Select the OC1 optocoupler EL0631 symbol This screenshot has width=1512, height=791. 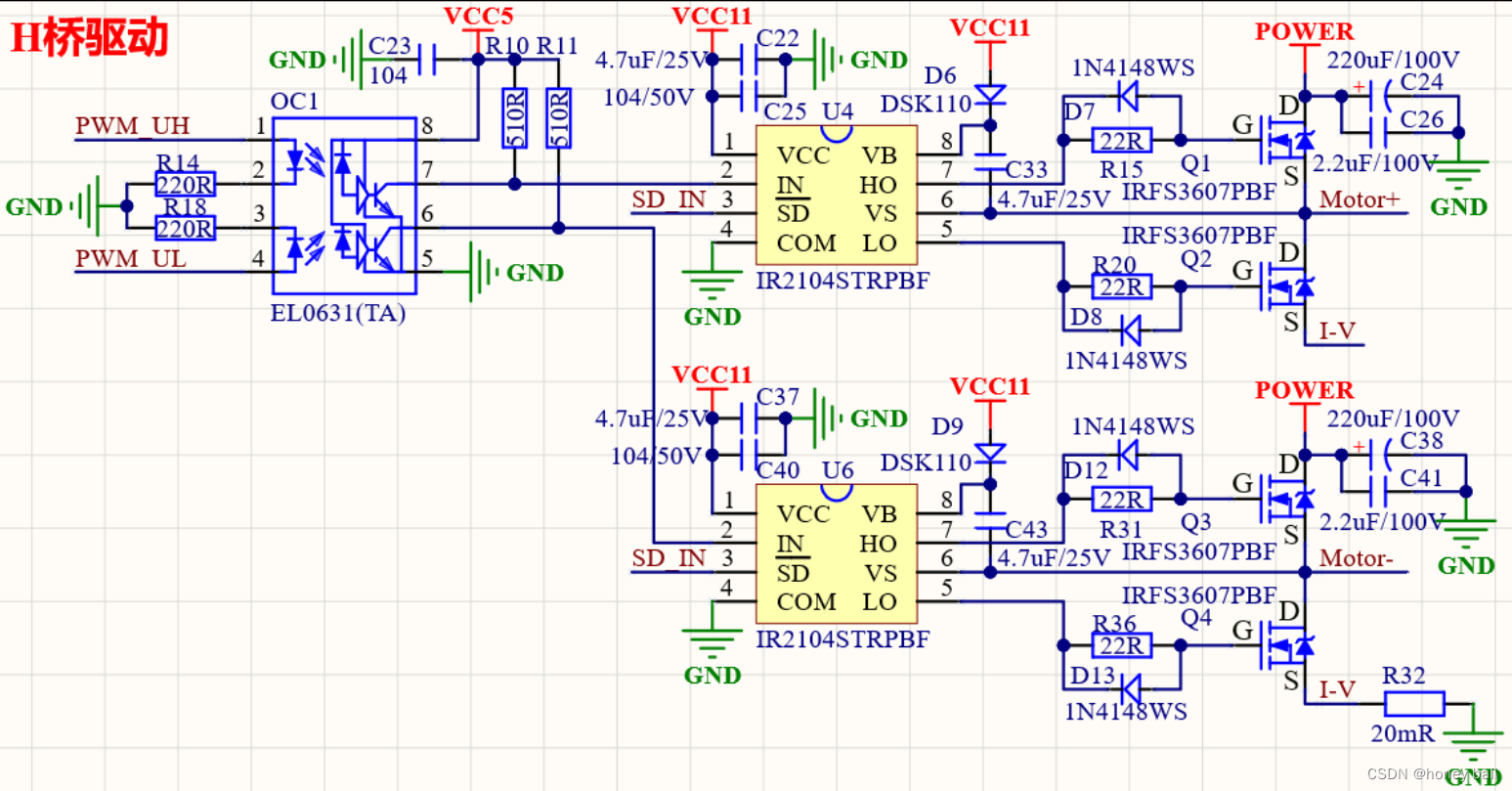click(344, 206)
